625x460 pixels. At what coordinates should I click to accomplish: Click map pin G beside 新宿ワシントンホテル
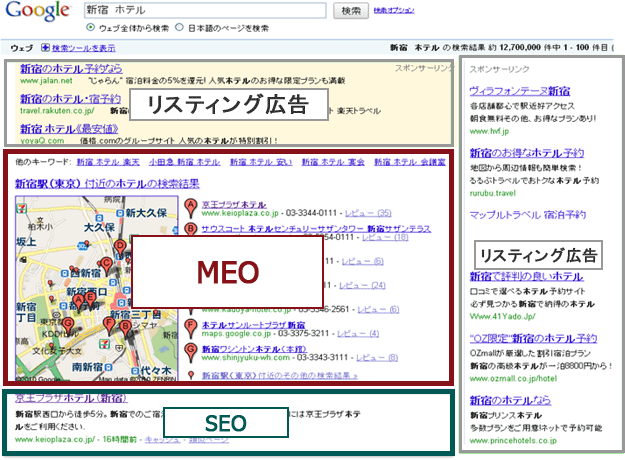pyautogui.click(x=191, y=352)
